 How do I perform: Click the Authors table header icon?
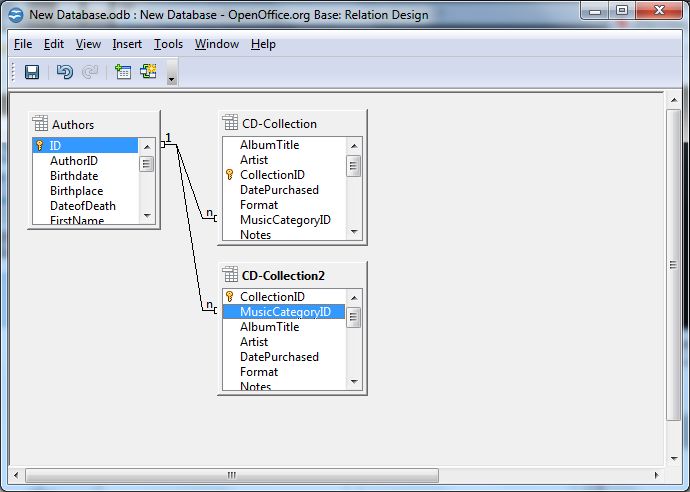[x=40, y=124]
